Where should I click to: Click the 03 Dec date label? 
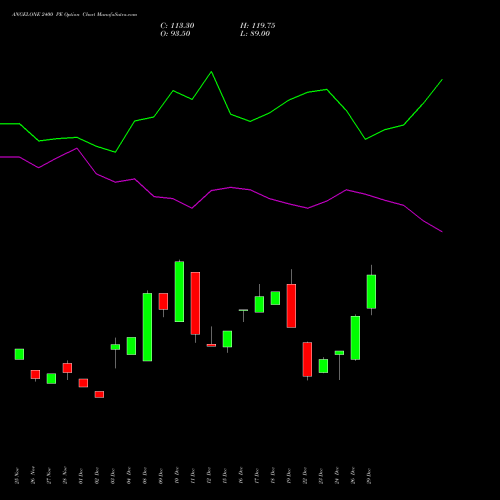point(113,476)
